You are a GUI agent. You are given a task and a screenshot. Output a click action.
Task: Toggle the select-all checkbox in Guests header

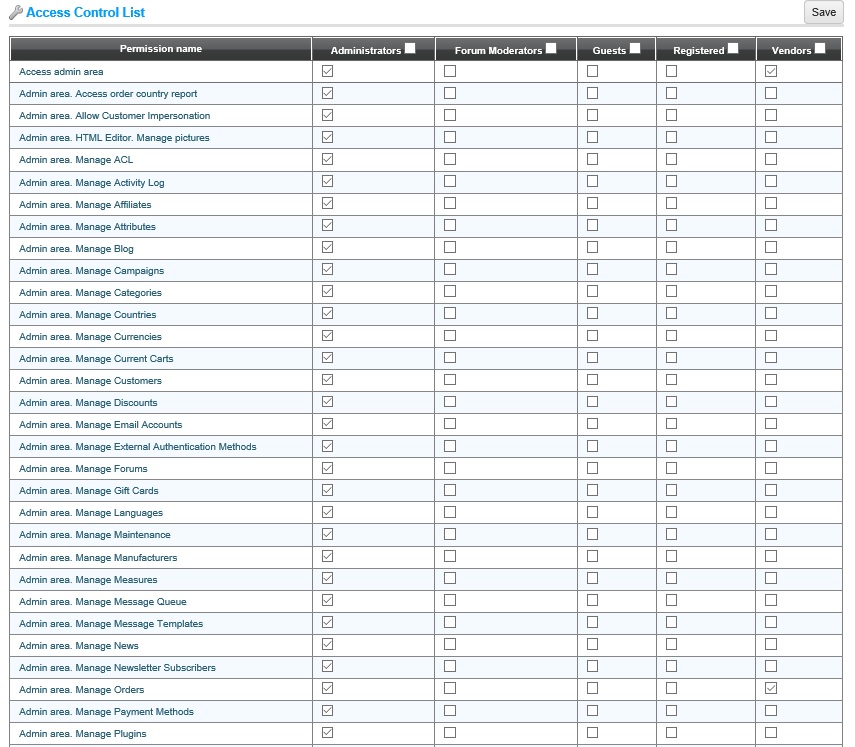pos(635,48)
